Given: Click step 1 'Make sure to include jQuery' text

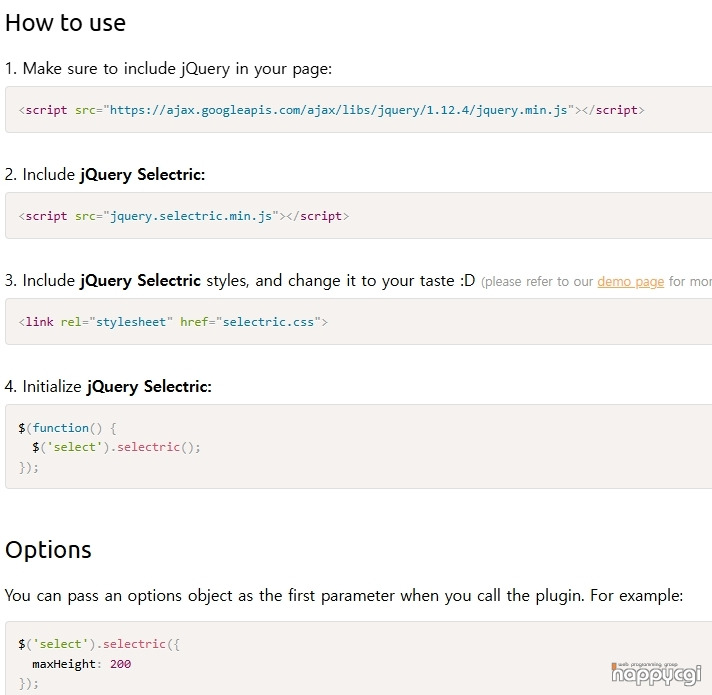Looking at the screenshot, I should tap(168, 69).
